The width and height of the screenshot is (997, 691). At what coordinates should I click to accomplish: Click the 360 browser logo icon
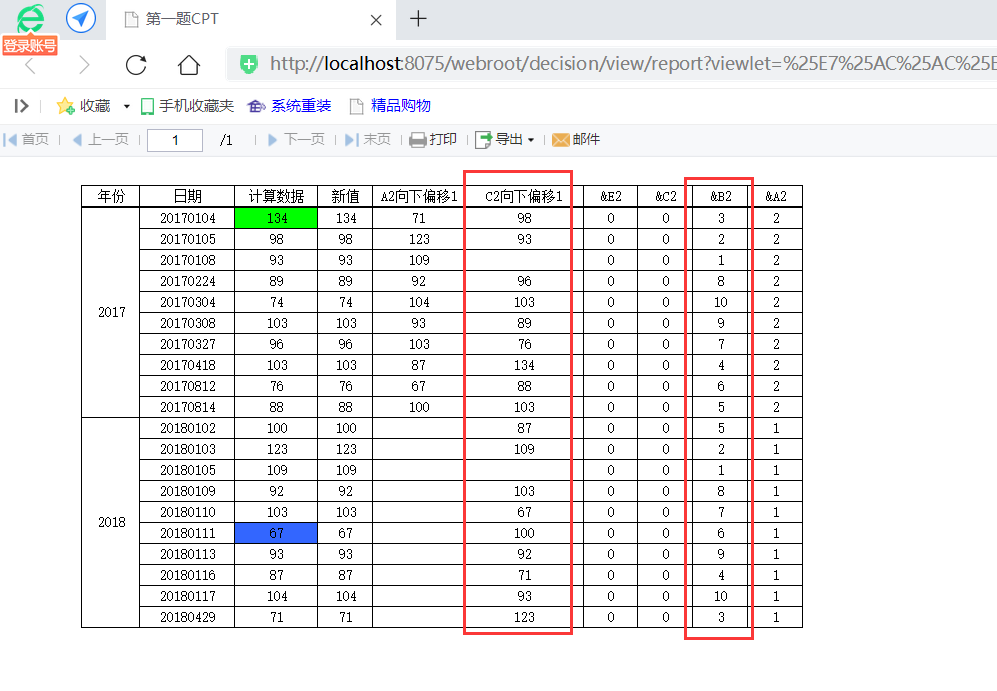(30, 18)
